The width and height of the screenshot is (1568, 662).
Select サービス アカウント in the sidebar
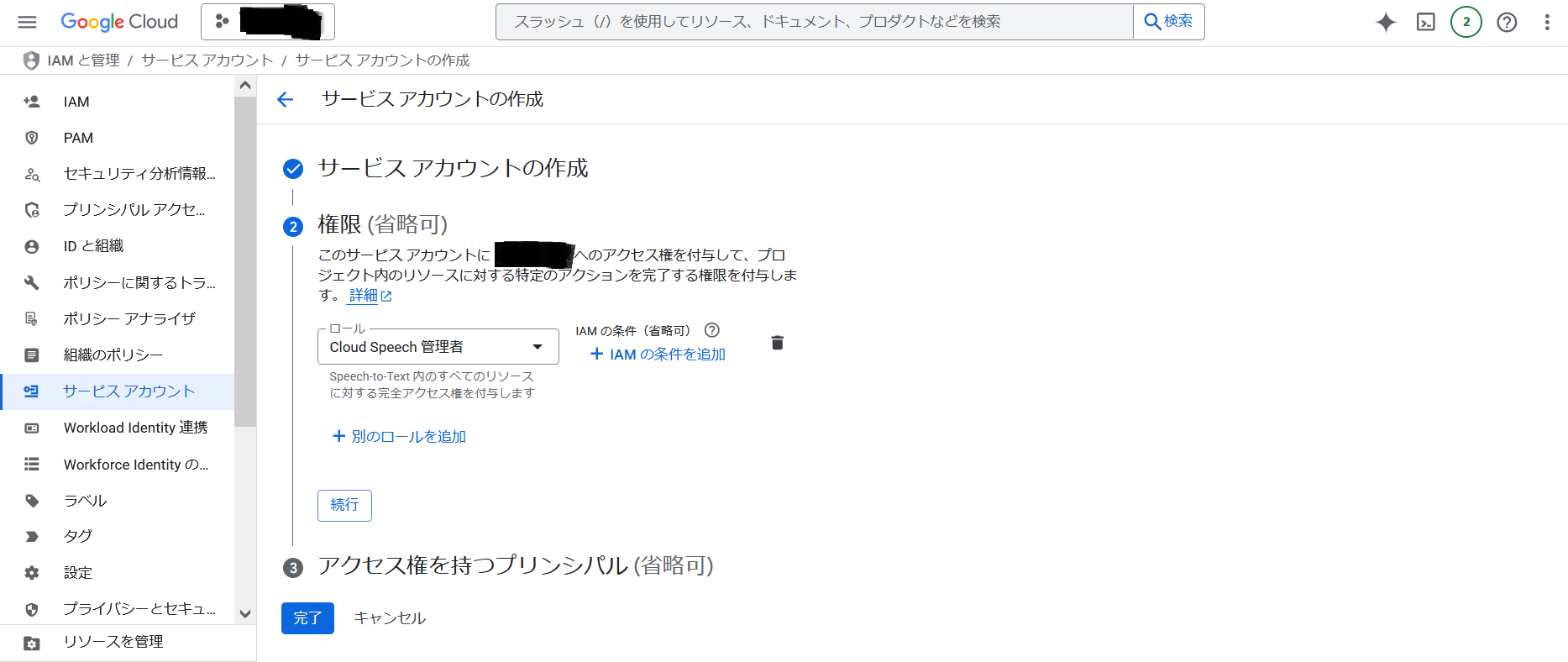point(128,391)
